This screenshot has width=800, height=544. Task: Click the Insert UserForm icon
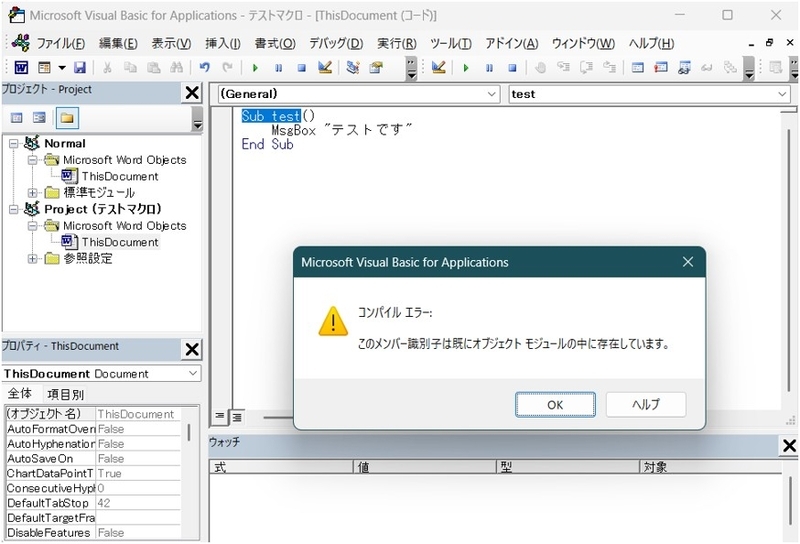[44, 67]
